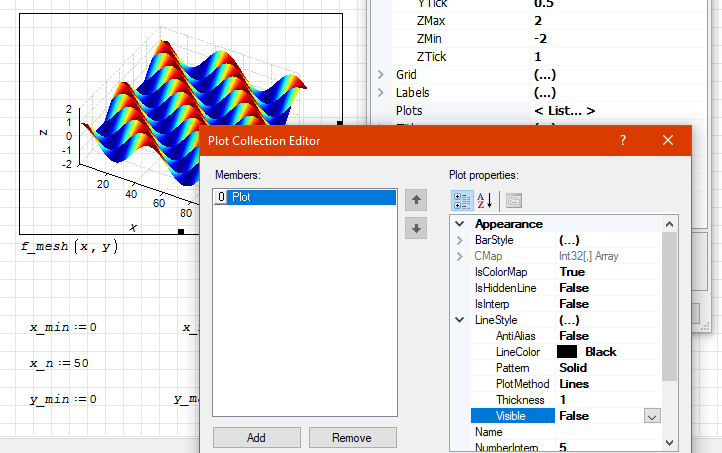Select the ZTick value 1
The width and height of the screenshot is (722, 453).
537,57
